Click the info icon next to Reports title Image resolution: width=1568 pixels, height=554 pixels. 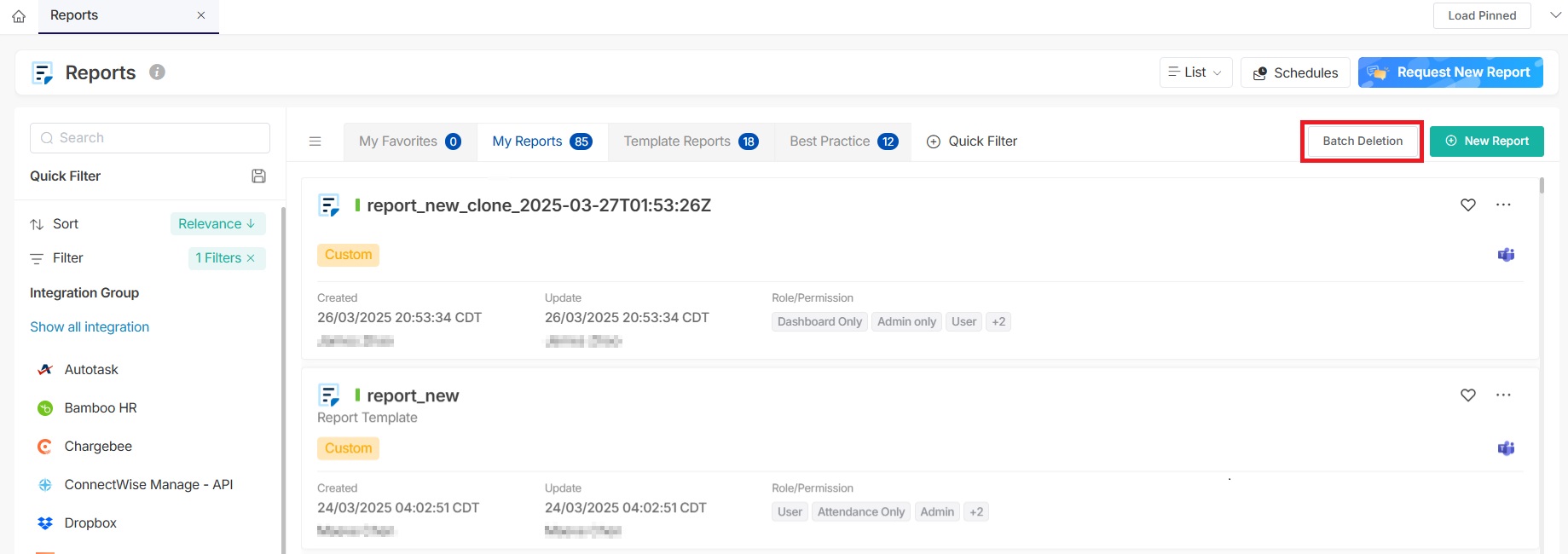tap(157, 72)
